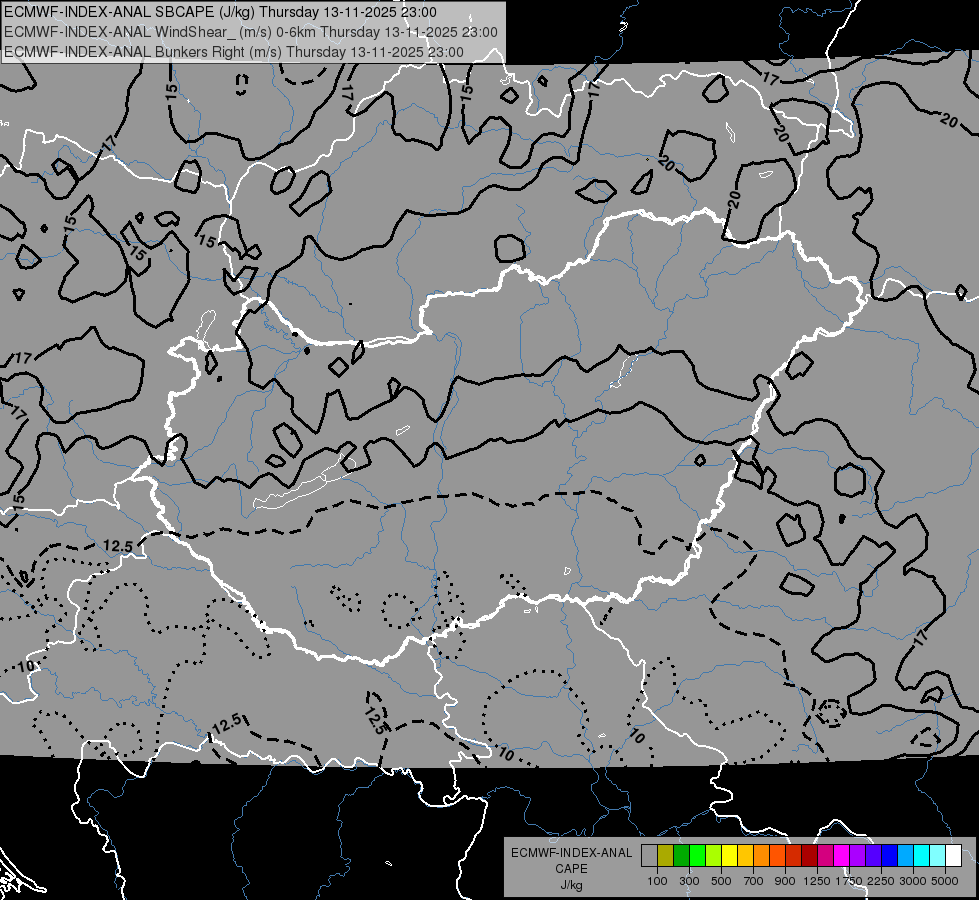Click the 700 legend value
This screenshot has width=979, height=900.
[x=754, y=881]
